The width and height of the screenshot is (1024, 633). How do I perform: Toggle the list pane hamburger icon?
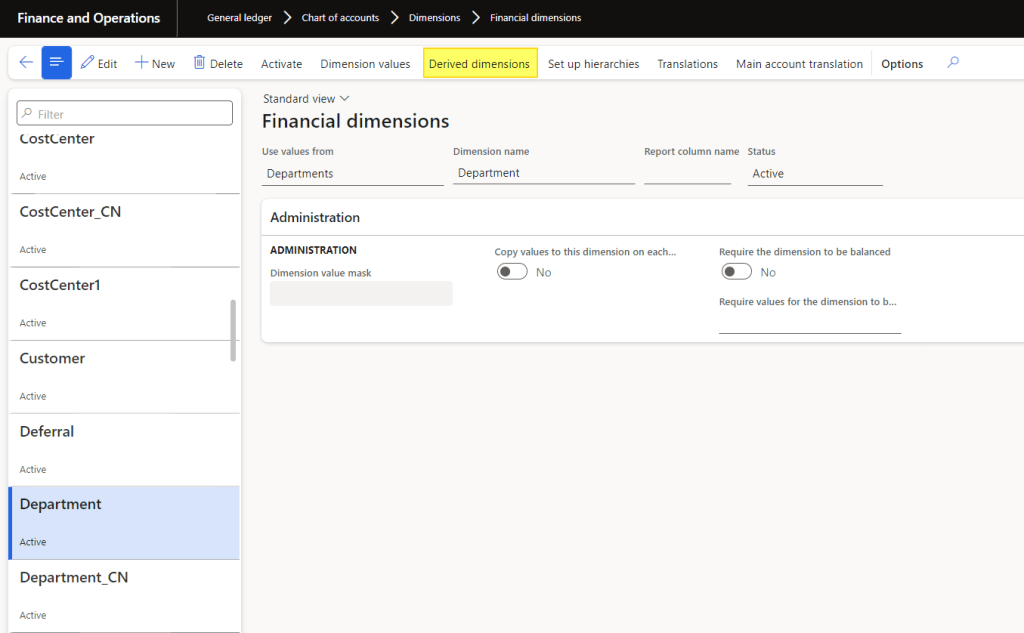pyautogui.click(x=56, y=63)
